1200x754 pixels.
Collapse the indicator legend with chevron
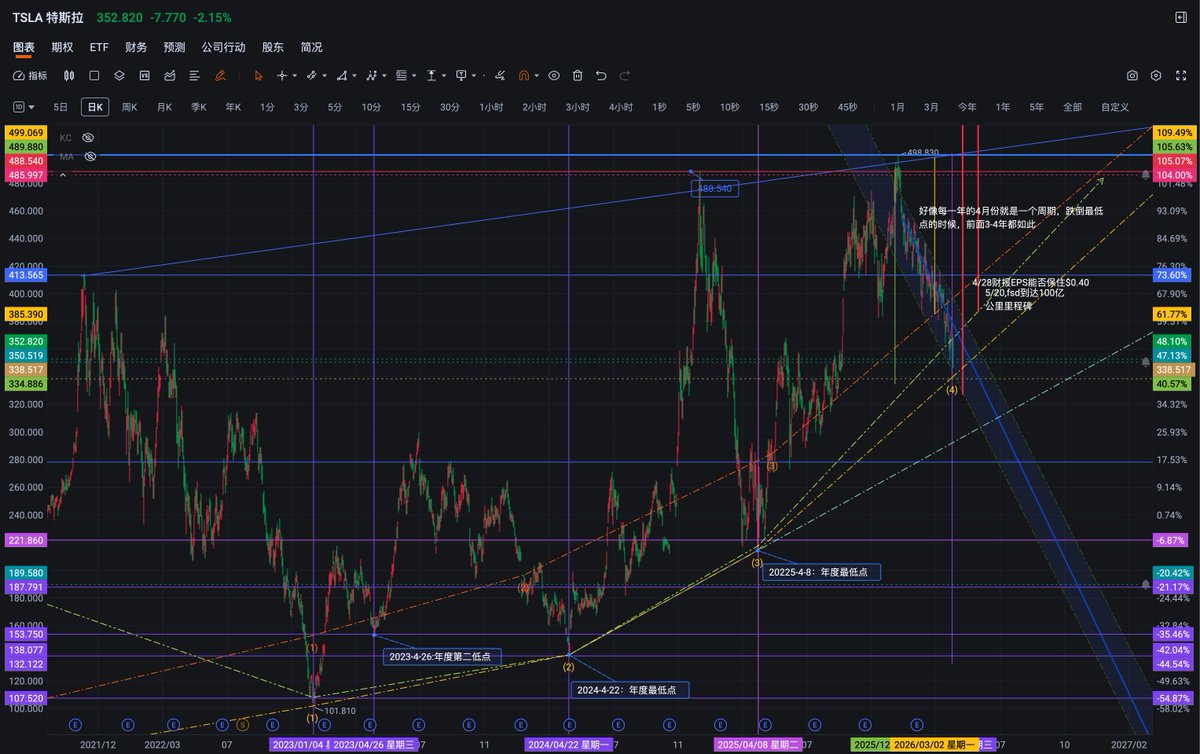click(x=65, y=175)
